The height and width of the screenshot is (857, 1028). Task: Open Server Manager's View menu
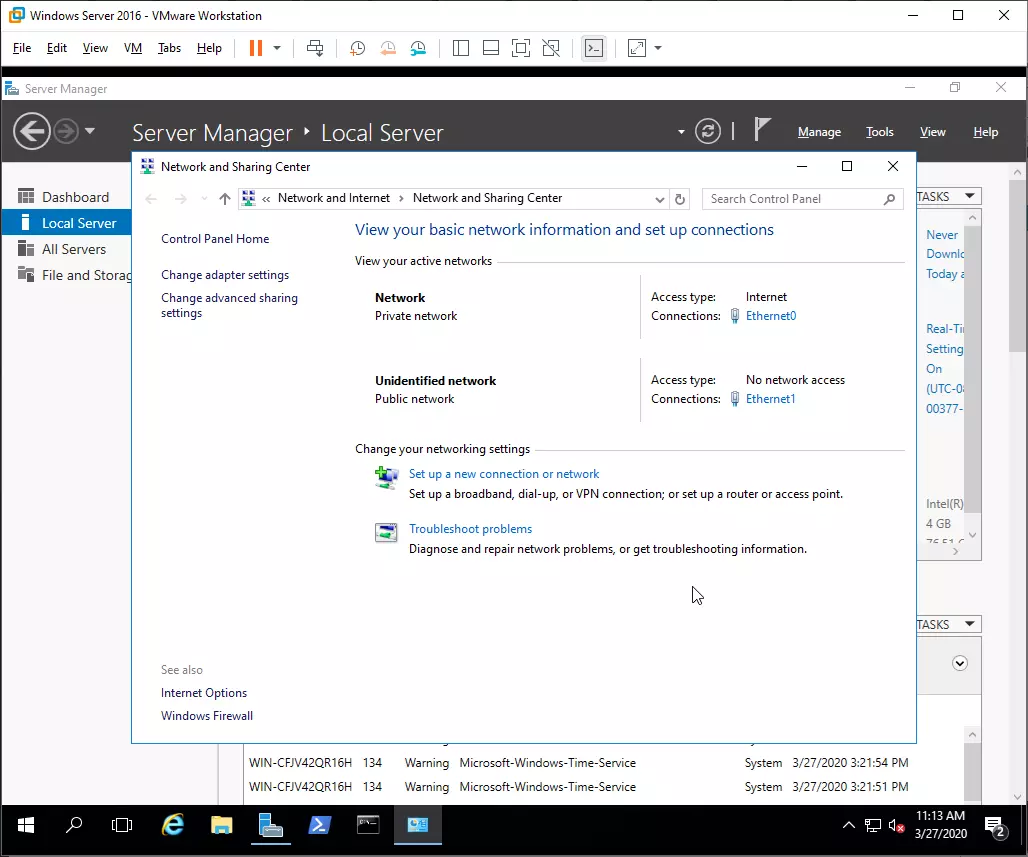(932, 132)
